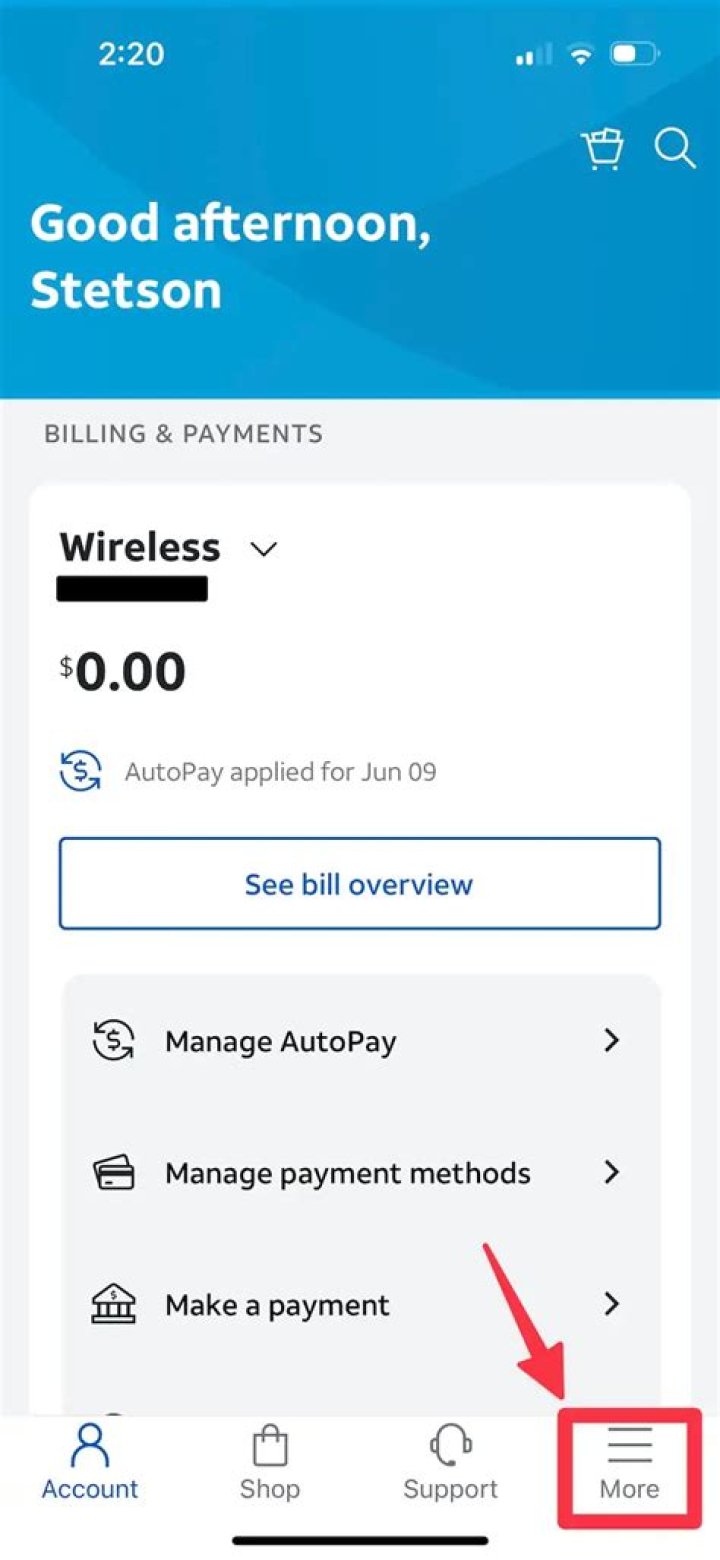Open Make a payment chevron arrow
This screenshot has width=720, height=1560.
pos(612,1305)
